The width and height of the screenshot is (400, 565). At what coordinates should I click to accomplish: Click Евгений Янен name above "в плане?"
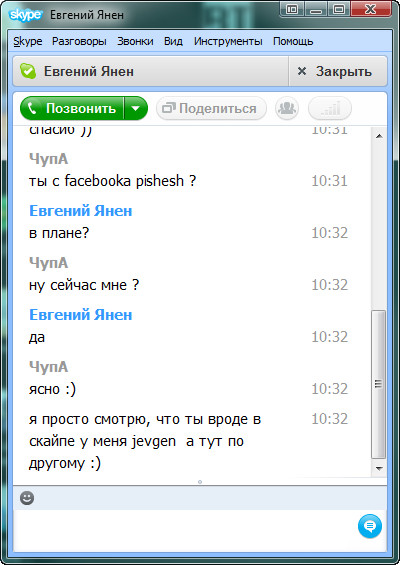(x=81, y=211)
